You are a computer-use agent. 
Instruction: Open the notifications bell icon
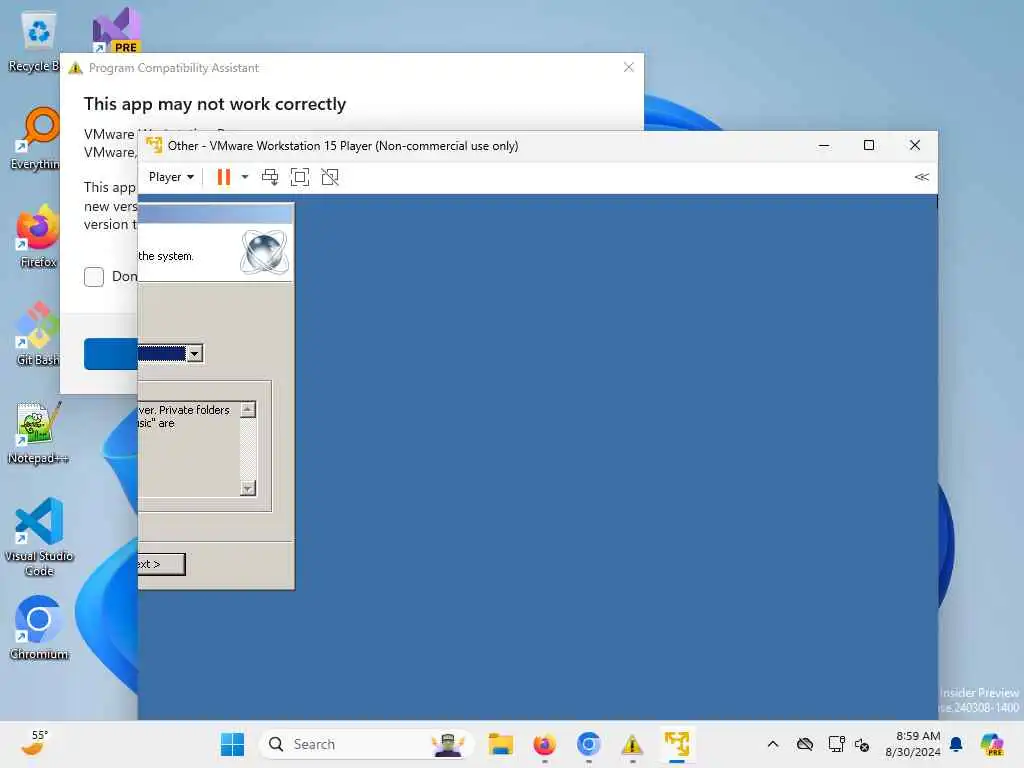(x=956, y=744)
